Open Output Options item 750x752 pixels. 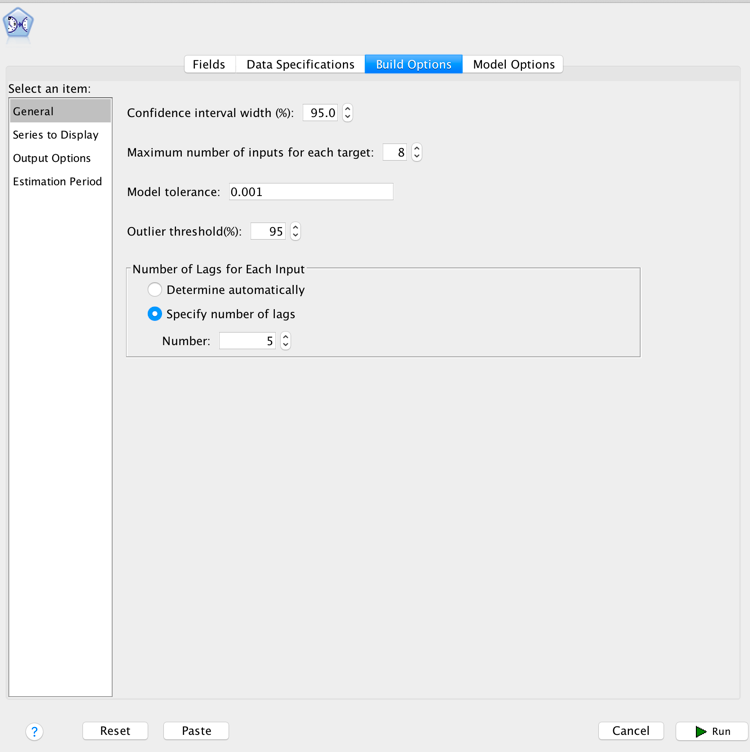point(60,158)
